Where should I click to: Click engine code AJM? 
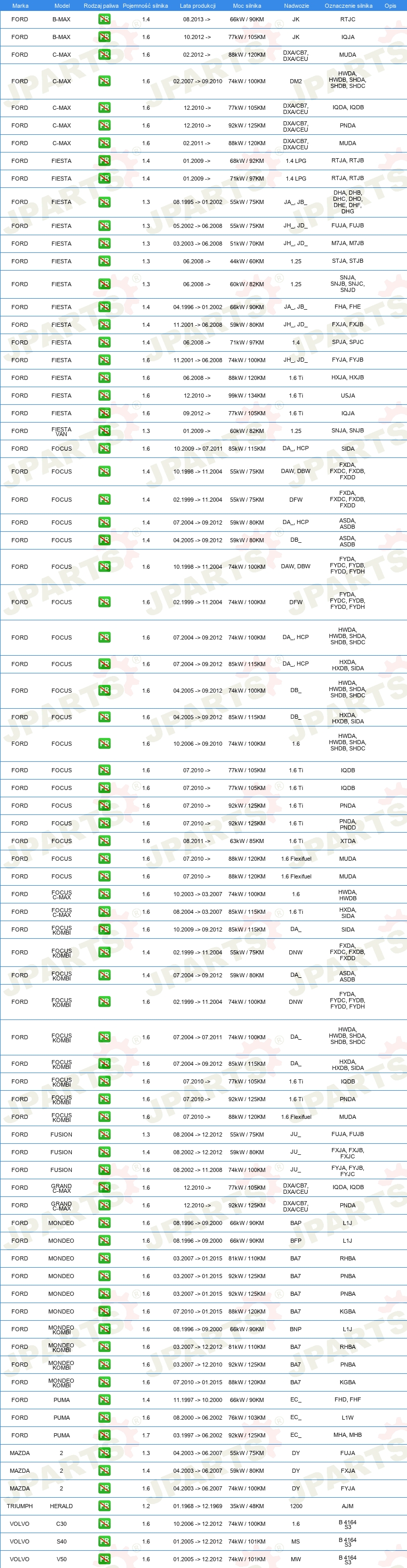(x=347, y=1506)
